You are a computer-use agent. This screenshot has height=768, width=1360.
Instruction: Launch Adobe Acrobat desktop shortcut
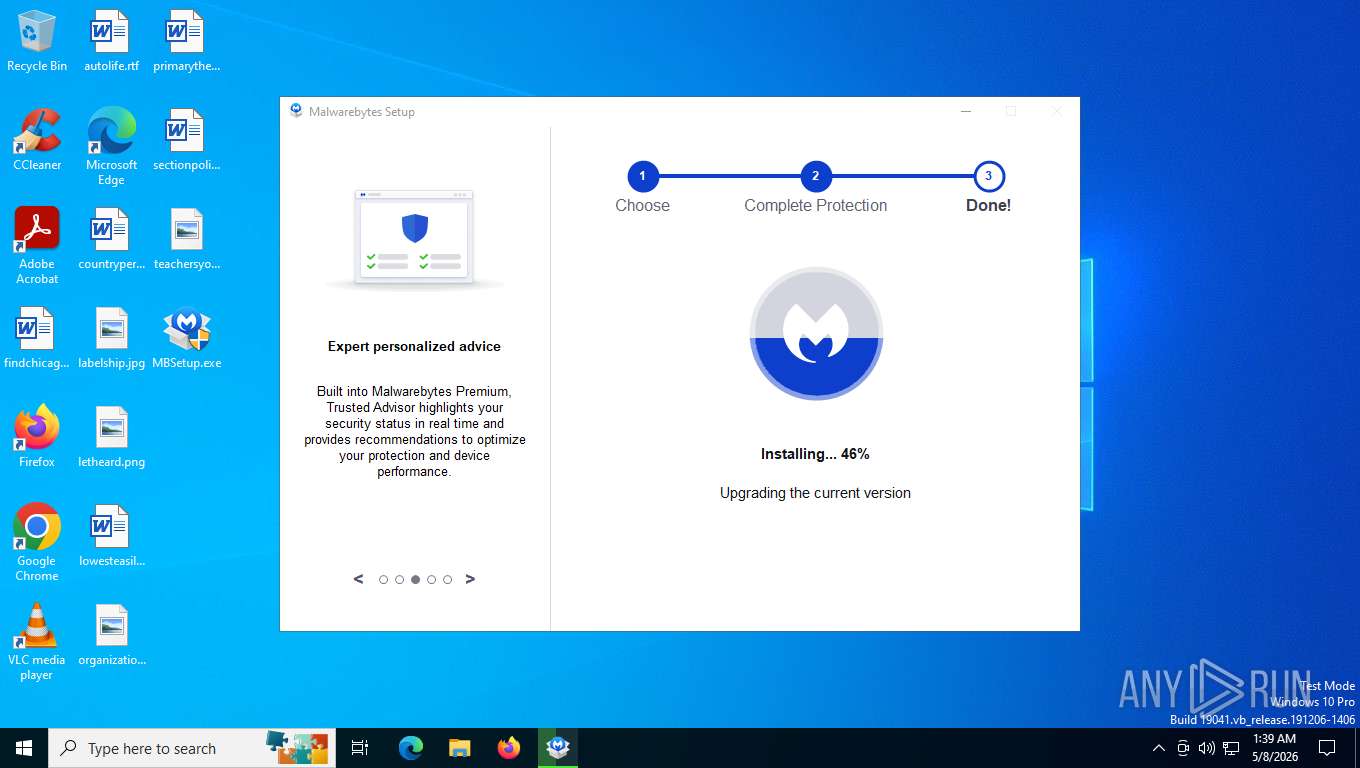37,245
